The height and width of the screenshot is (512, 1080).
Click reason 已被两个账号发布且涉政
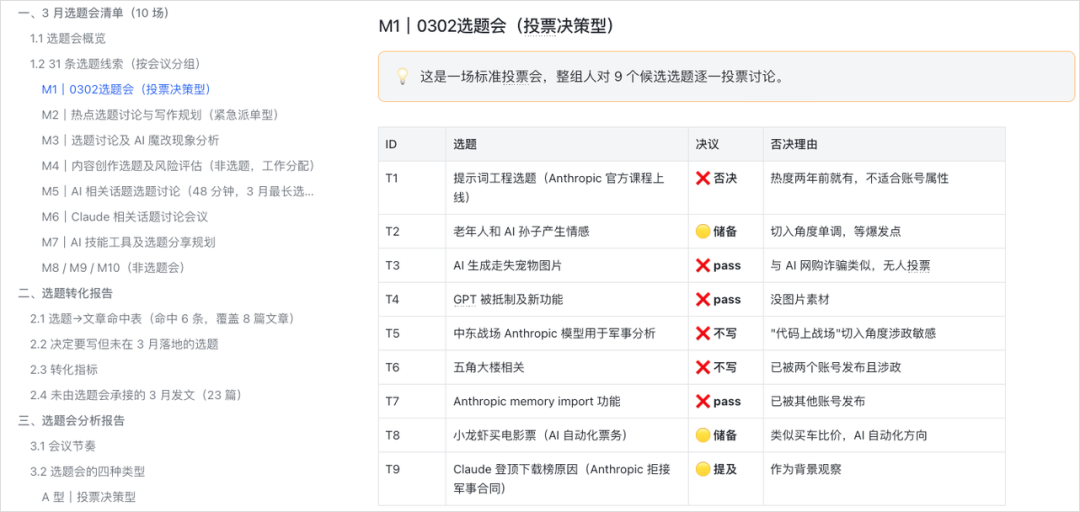(835, 367)
